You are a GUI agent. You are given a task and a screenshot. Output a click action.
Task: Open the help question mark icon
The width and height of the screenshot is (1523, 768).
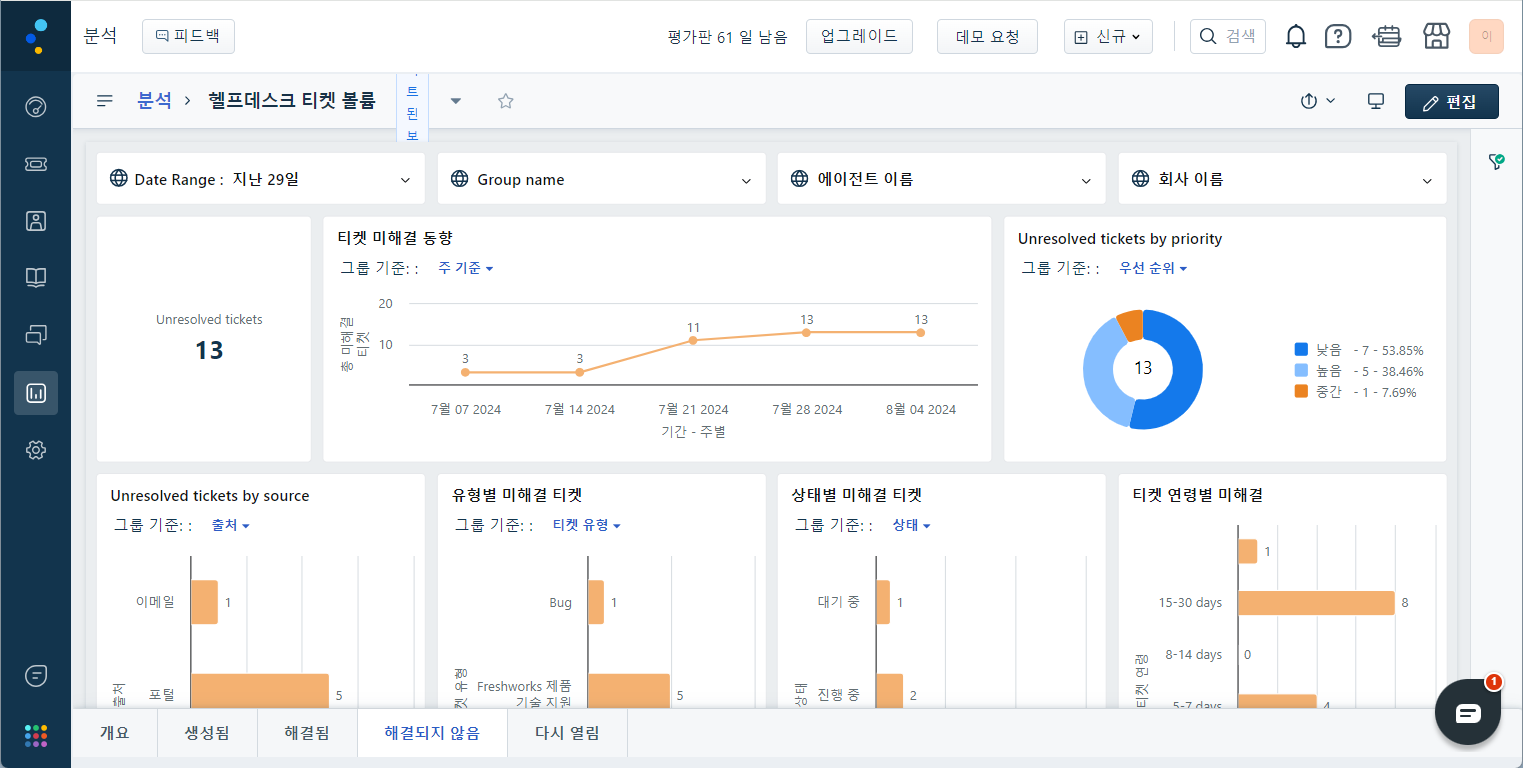click(1337, 37)
